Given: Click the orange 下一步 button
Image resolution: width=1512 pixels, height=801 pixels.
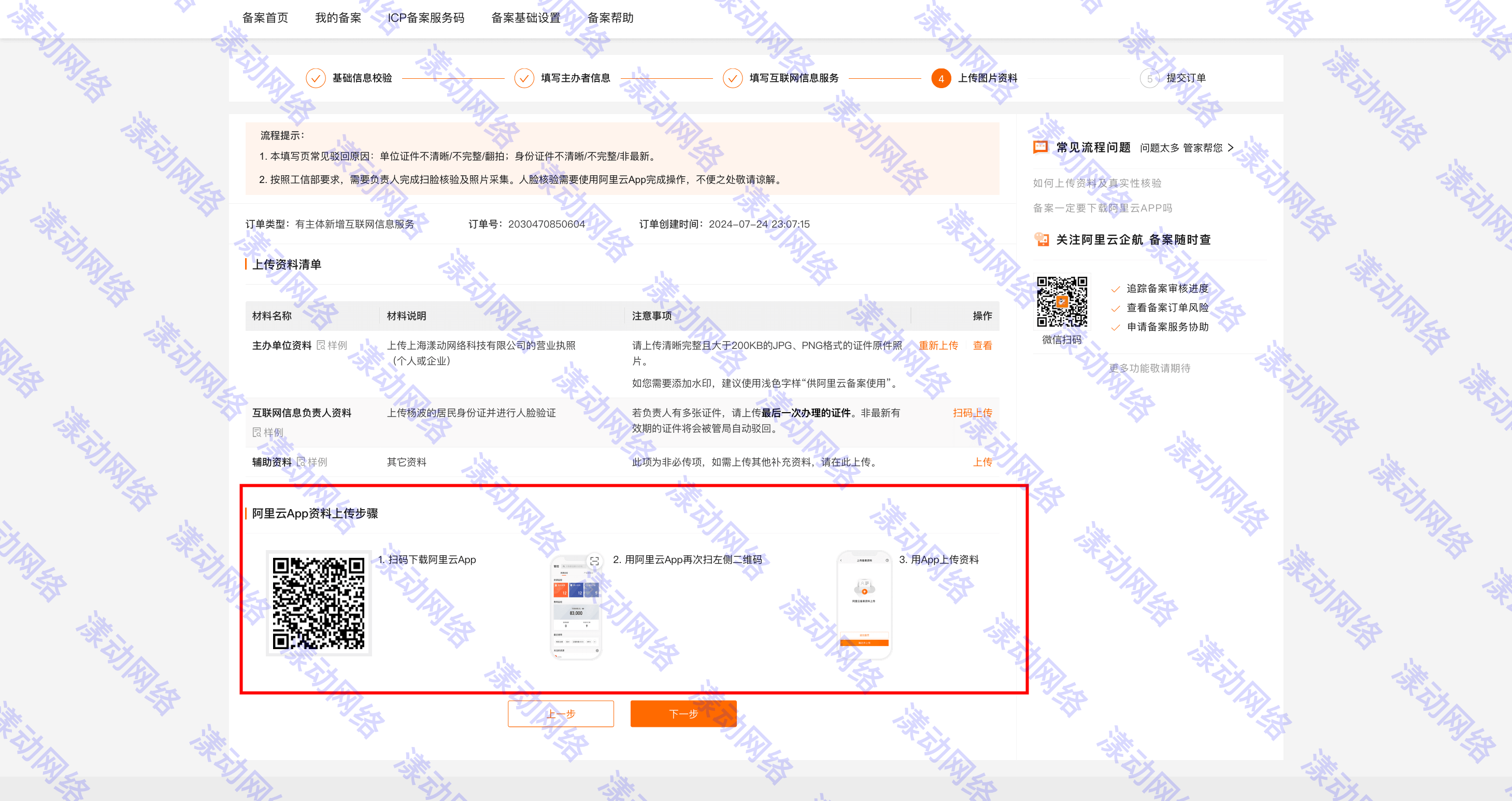Looking at the screenshot, I should (683, 713).
